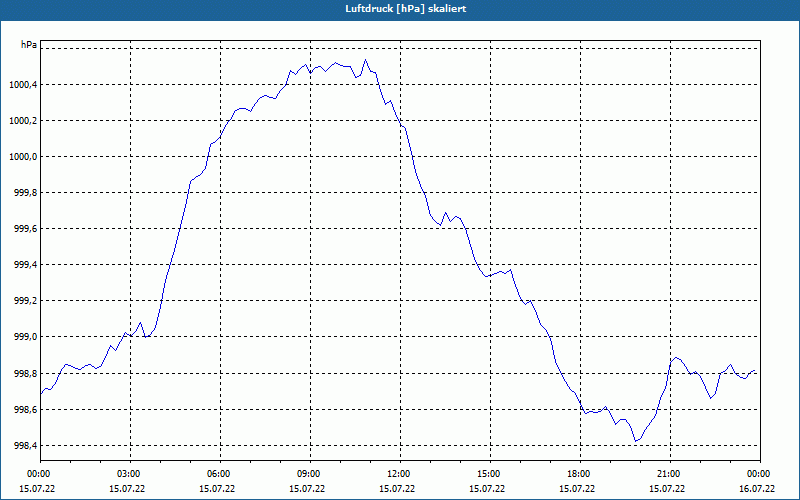
Task: Select the 06:00 time label
Action: 220,474
